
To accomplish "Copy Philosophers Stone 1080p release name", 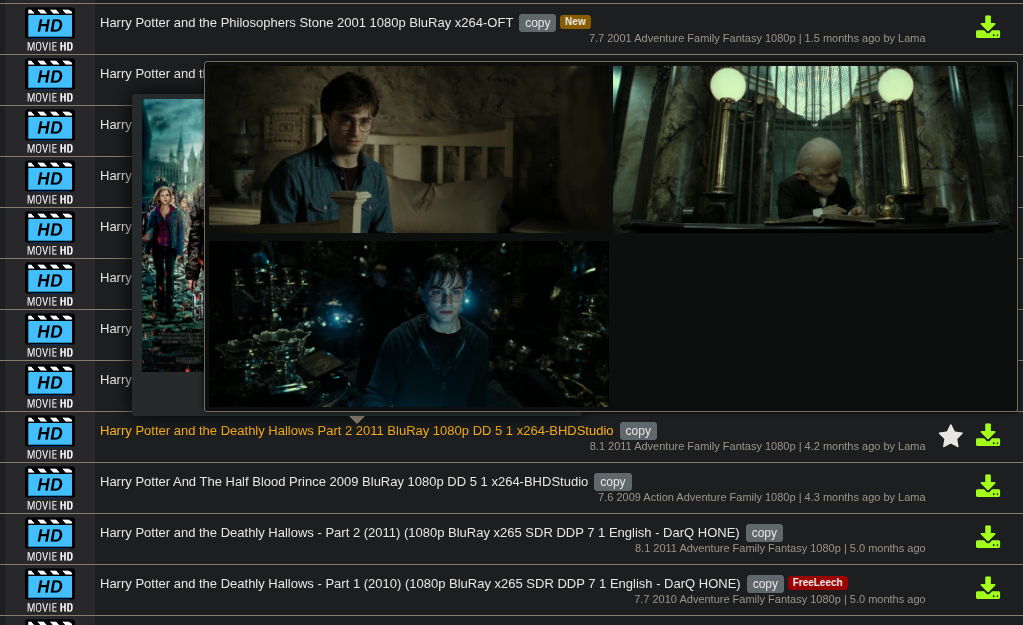I will 538,23.
